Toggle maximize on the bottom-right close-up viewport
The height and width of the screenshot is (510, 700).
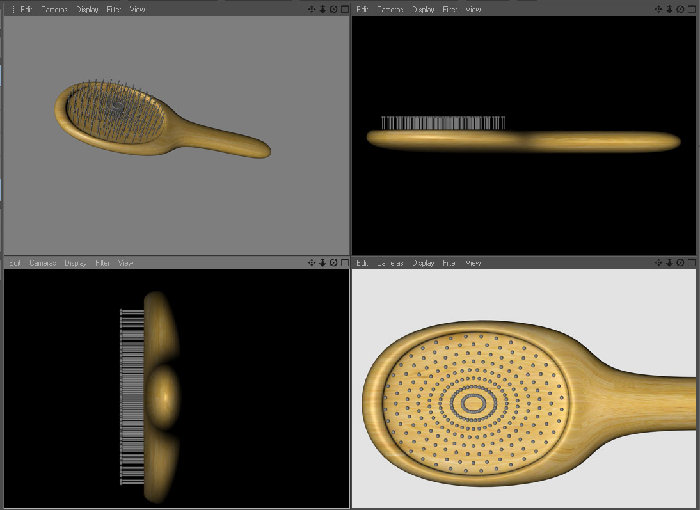point(692,263)
